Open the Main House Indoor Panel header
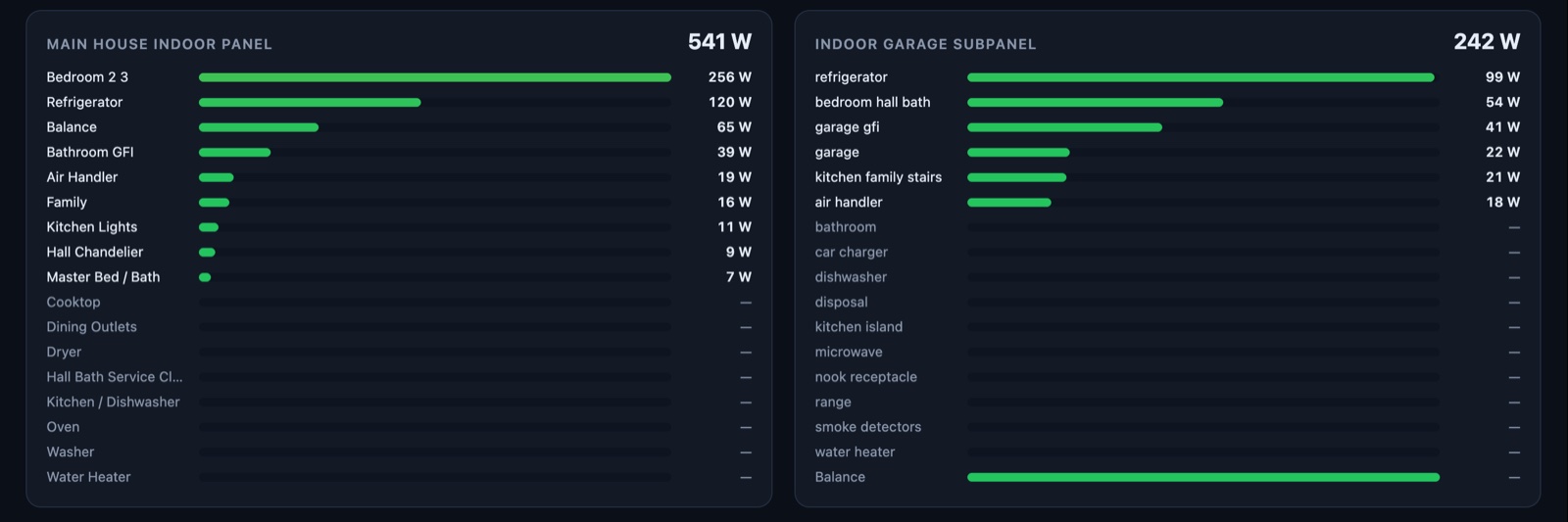 160,44
